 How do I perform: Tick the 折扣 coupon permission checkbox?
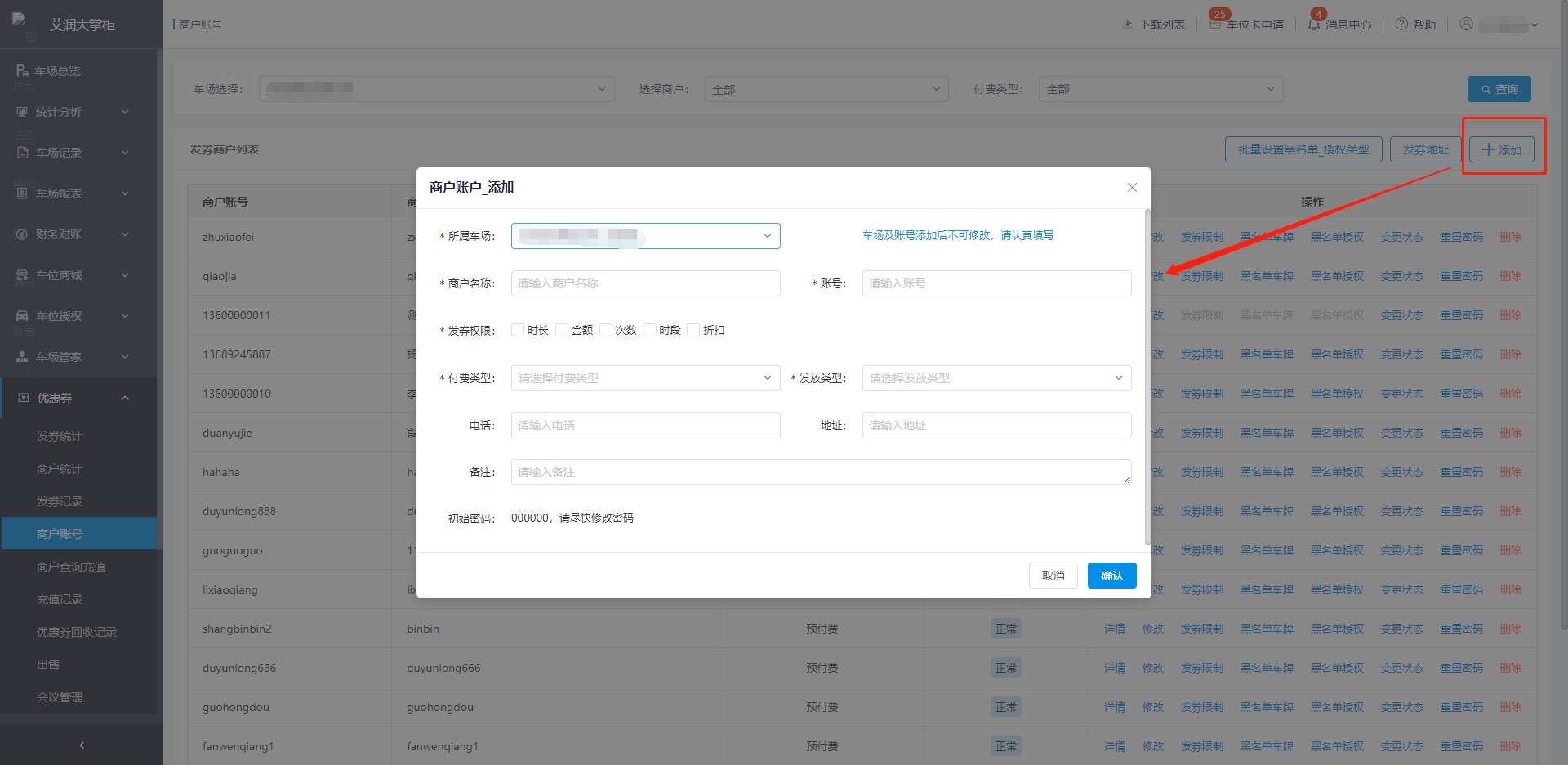pyautogui.click(x=693, y=330)
